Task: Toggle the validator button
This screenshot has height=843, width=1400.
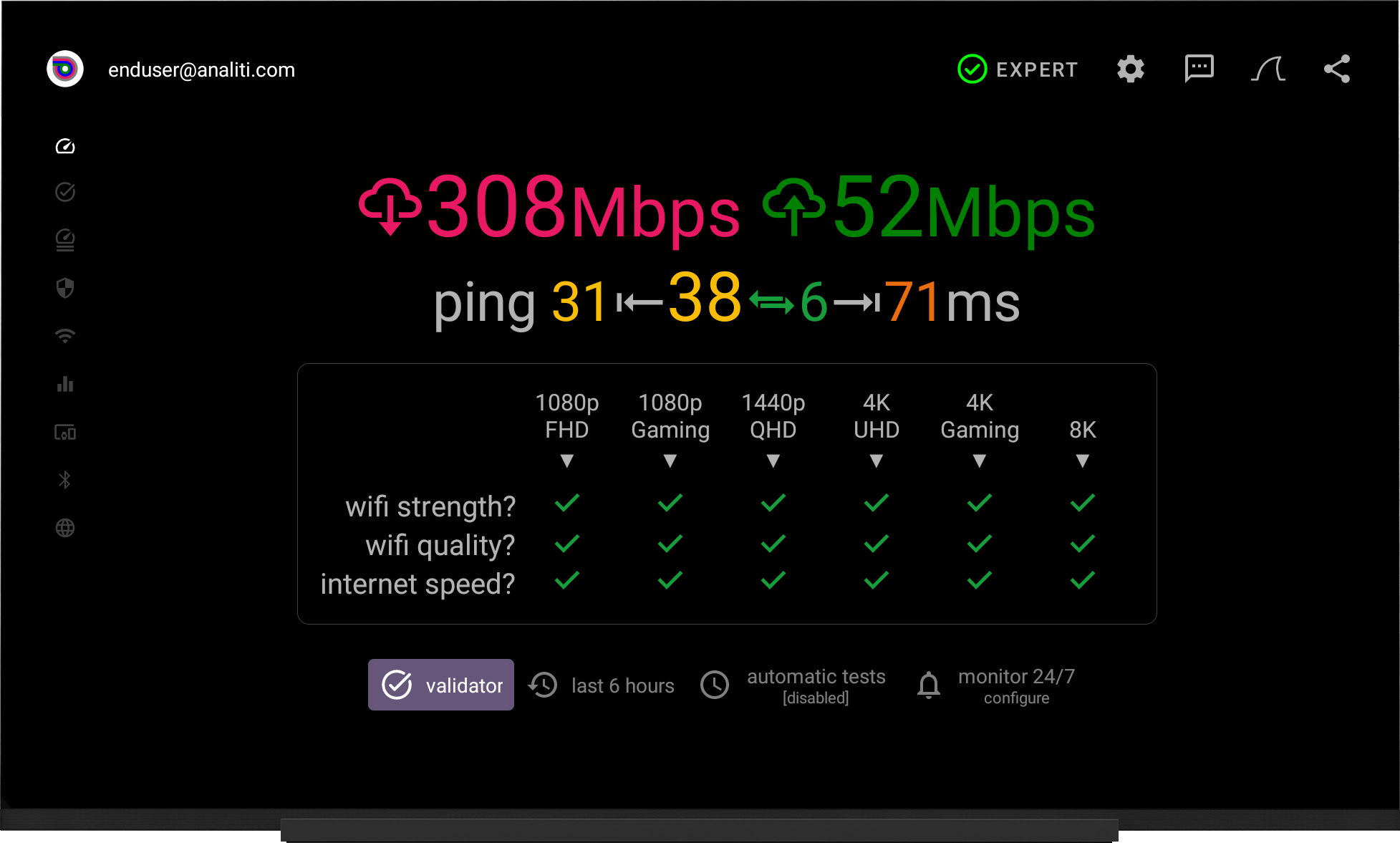Action: pyautogui.click(x=441, y=685)
